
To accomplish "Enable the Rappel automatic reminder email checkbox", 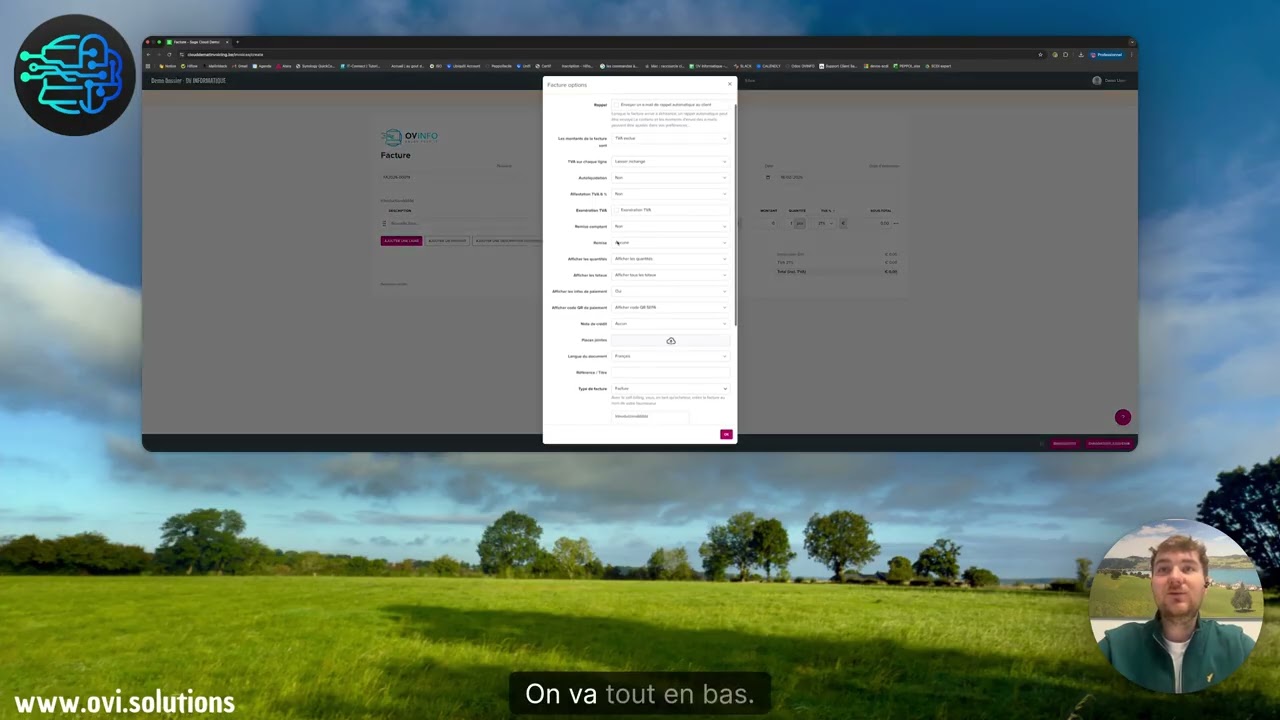I will [616, 104].
